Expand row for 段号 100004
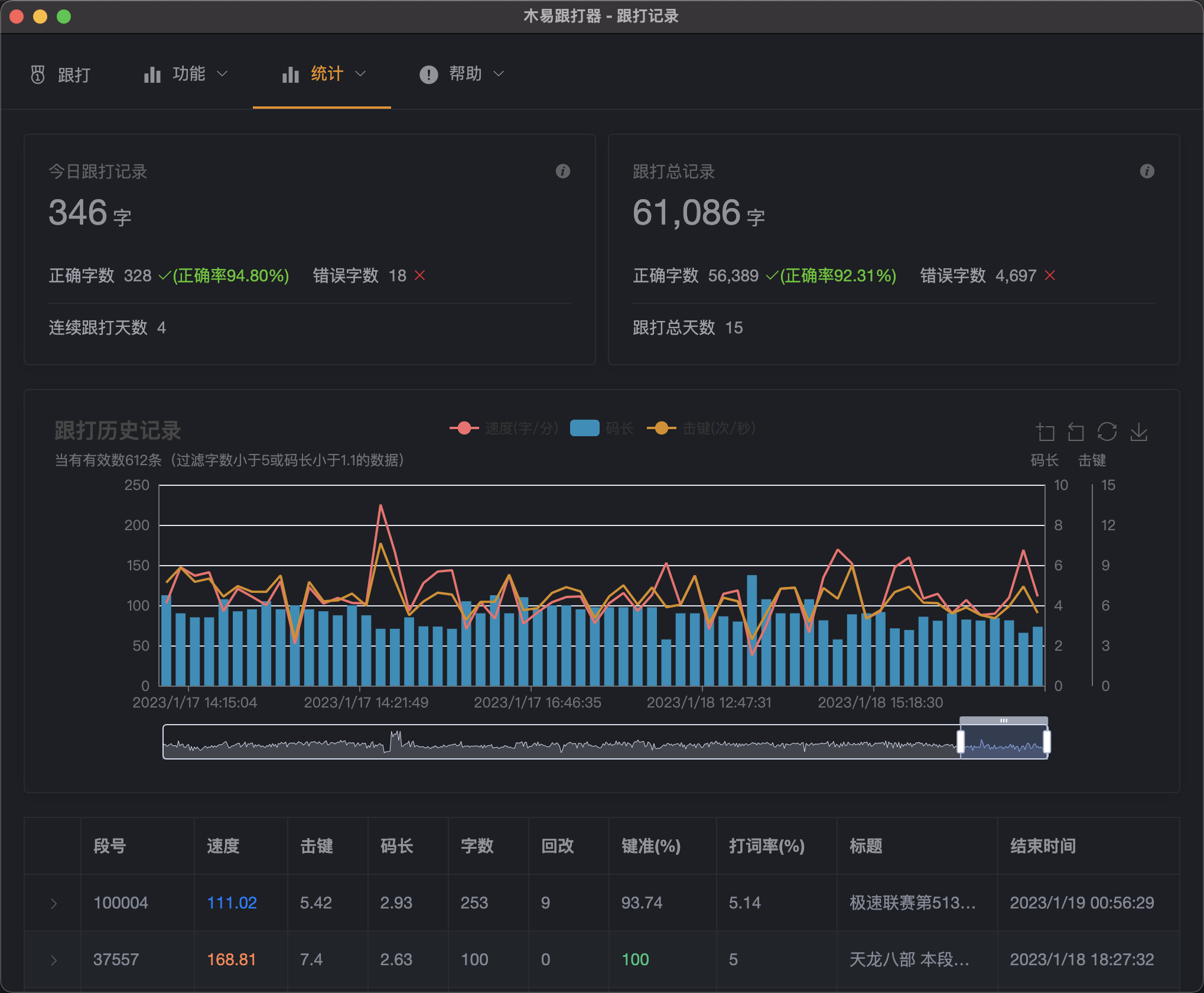The height and width of the screenshot is (993, 1204). (x=54, y=903)
